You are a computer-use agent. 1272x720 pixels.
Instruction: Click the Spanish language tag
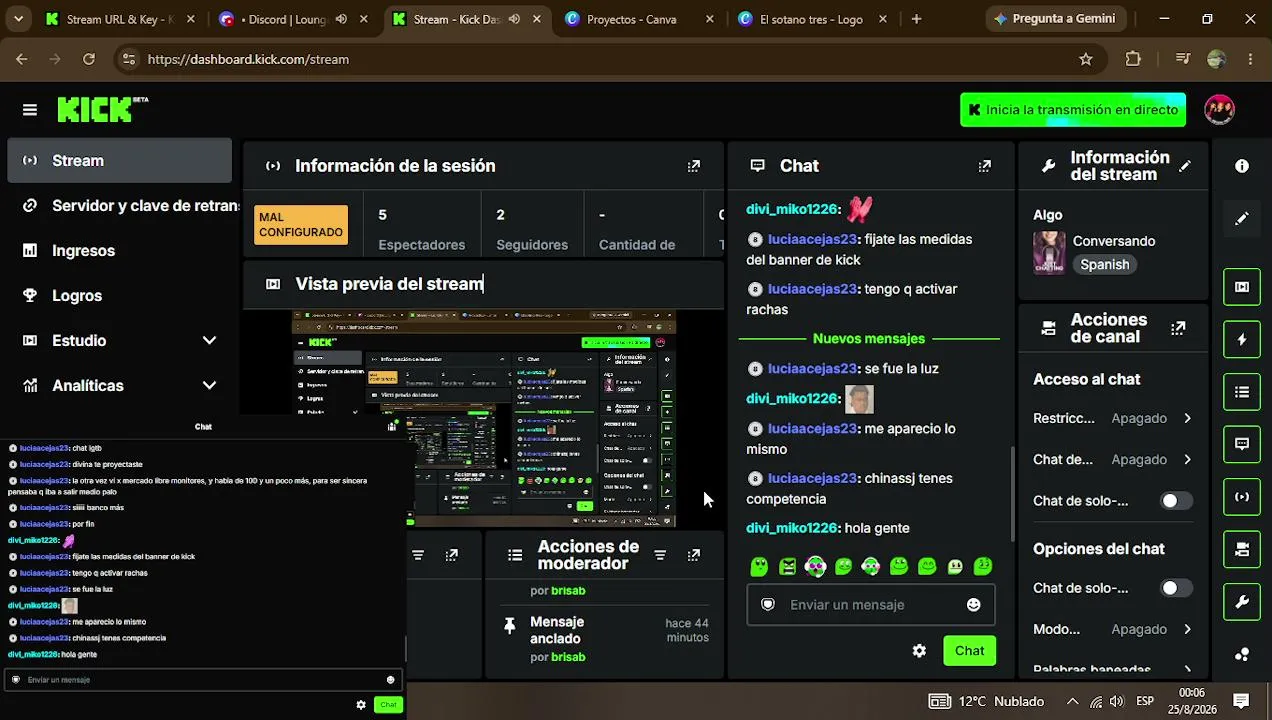pos(1105,265)
